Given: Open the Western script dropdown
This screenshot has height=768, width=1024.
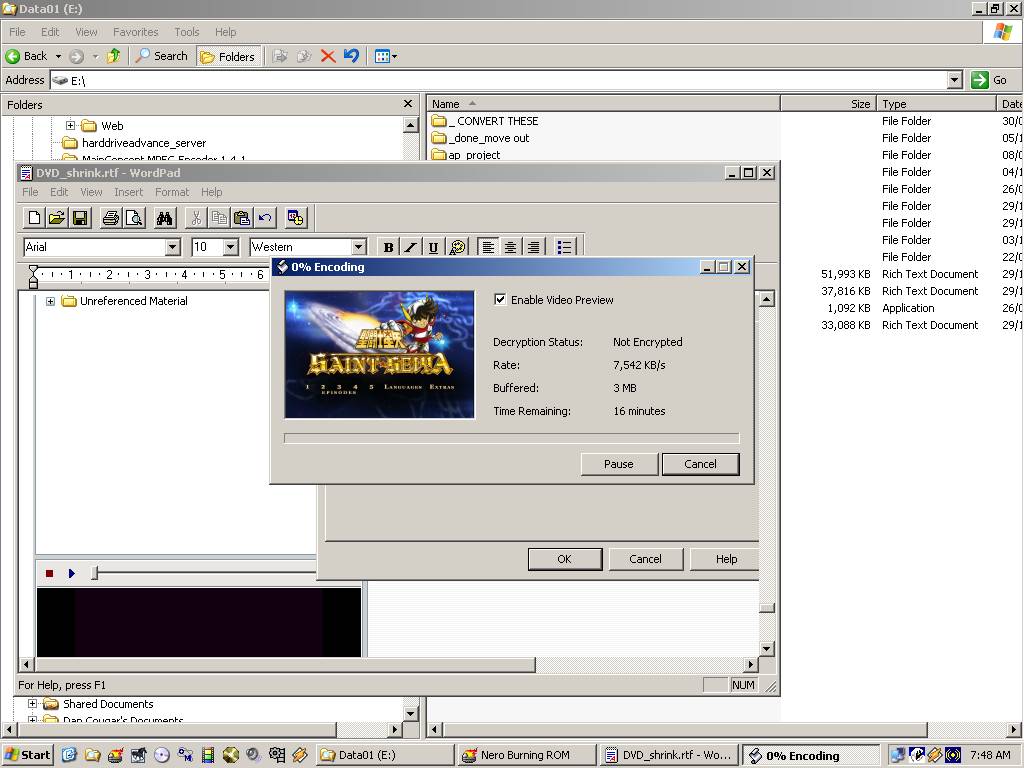Looking at the screenshot, I should pyautogui.click(x=359, y=247).
